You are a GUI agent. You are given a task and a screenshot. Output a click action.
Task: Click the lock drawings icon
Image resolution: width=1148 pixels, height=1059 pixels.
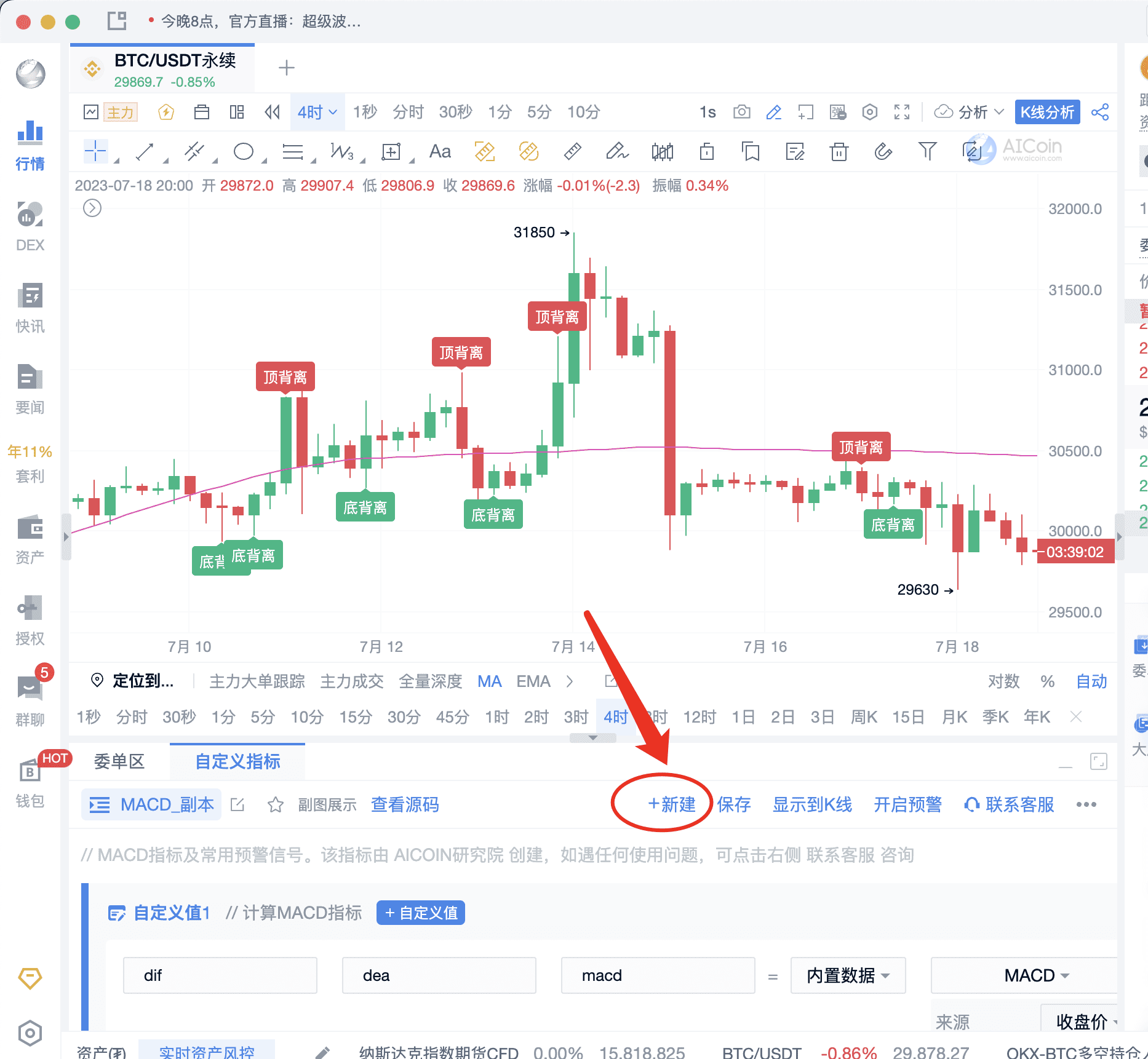tap(707, 151)
